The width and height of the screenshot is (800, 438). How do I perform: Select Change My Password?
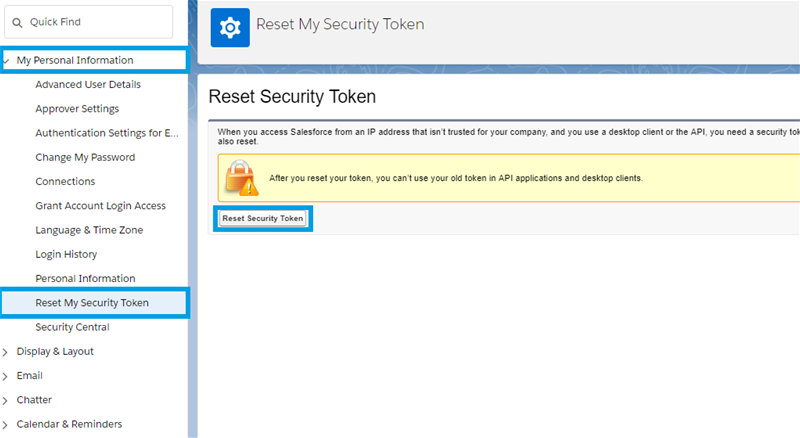tap(85, 157)
